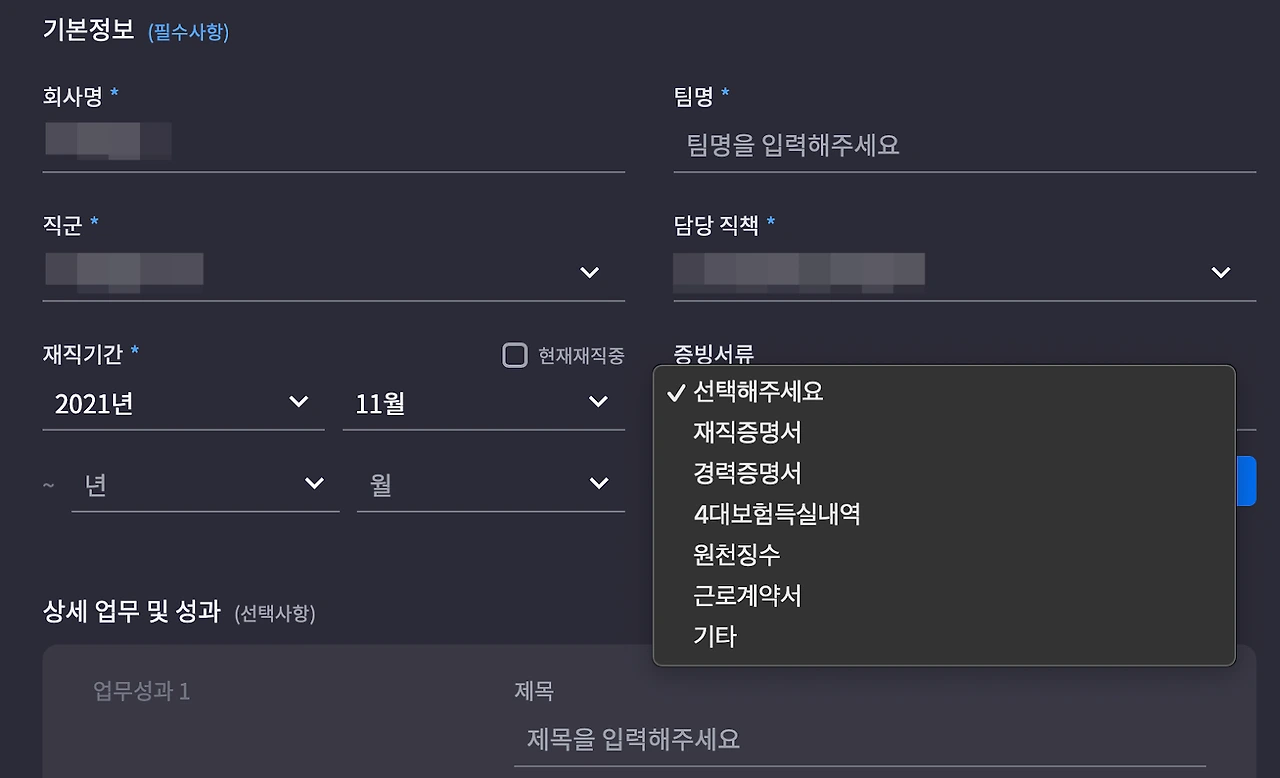The width and height of the screenshot is (1280, 778).
Task: Select 재직증명서 from the 증빙서류 list
Action: 745,432
